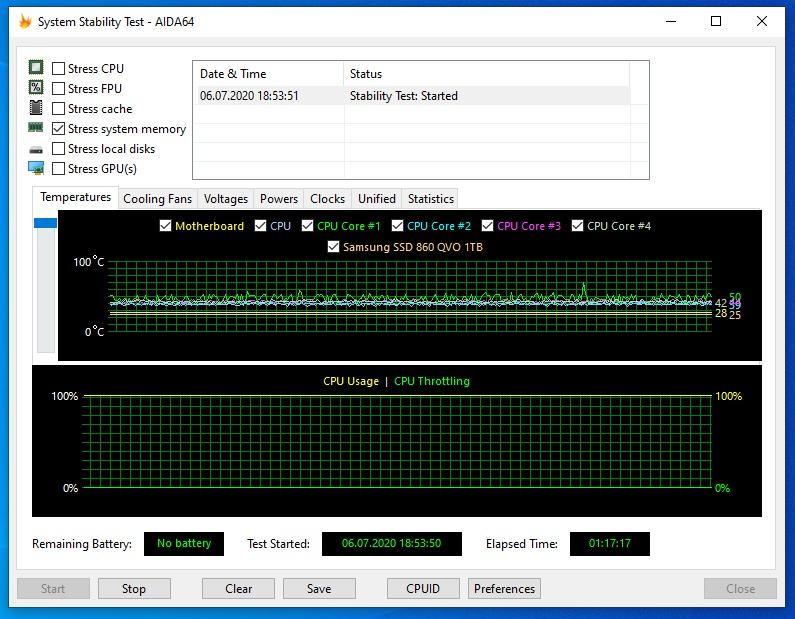Select the Temperatures tab
This screenshot has width=795, height=619.
[76, 197]
